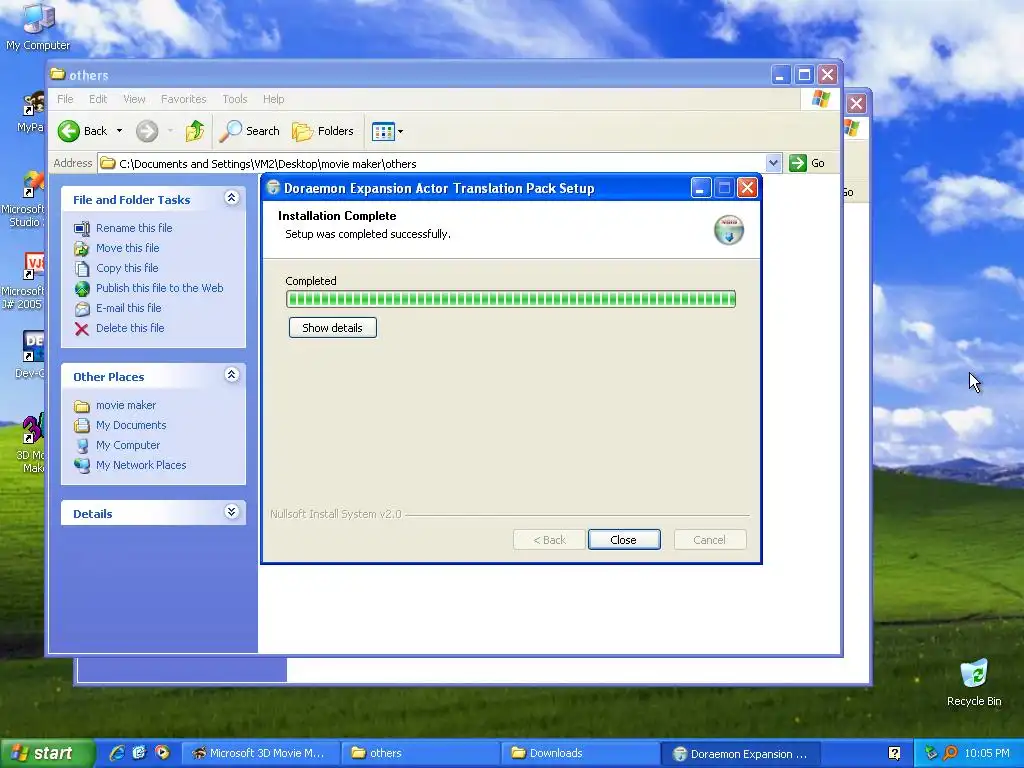
Task: Switch to Doraemon Expansion taskbar button
Action: tap(741, 754)
